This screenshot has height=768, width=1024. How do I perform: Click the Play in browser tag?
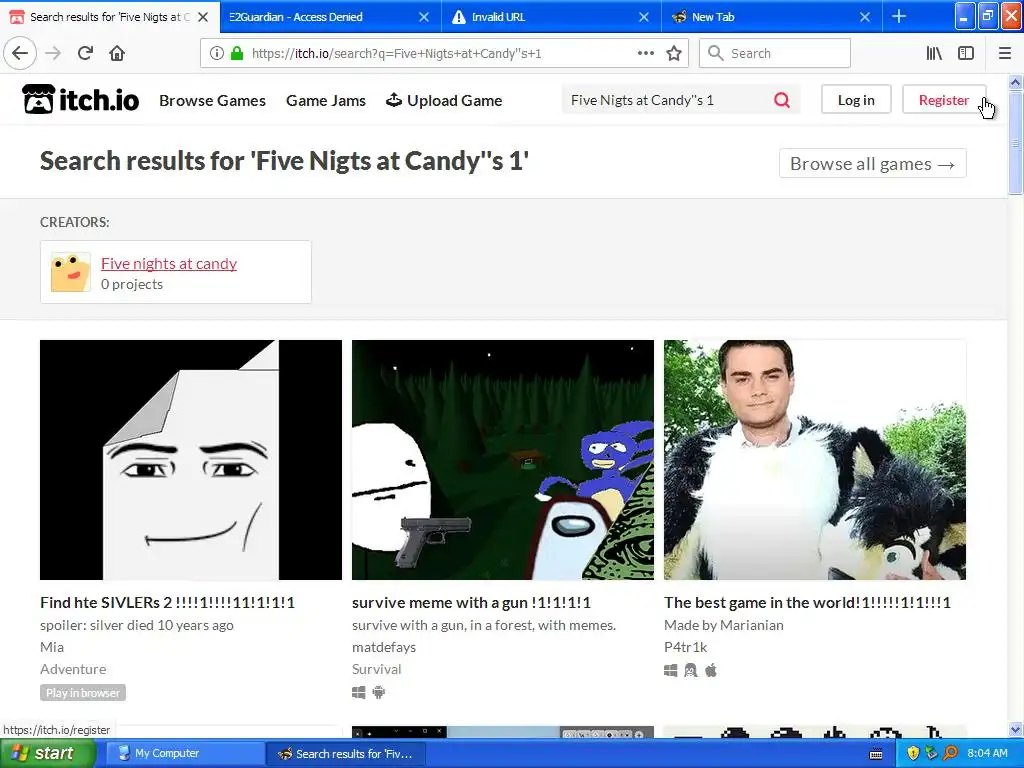point(83,693)
